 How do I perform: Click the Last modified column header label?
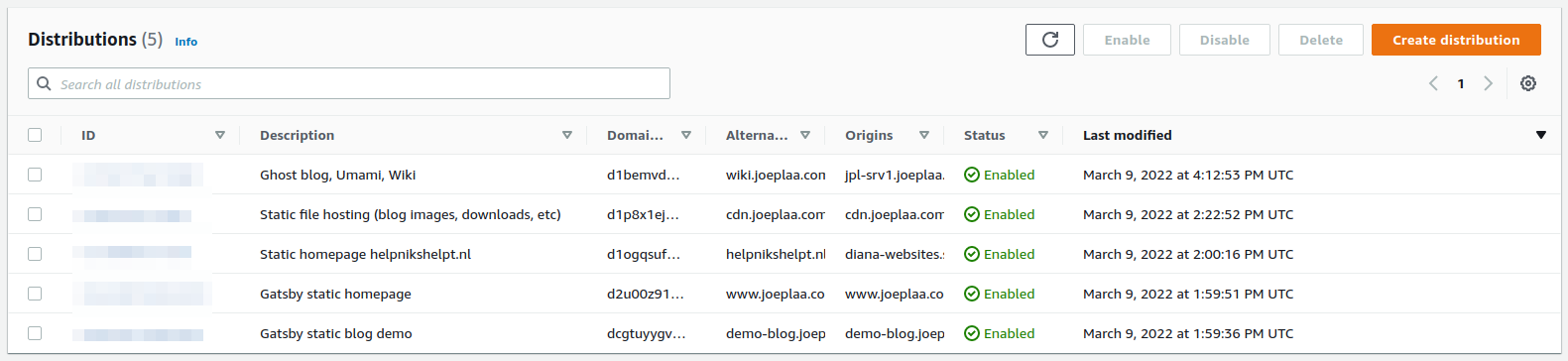tap(1127, 135)
